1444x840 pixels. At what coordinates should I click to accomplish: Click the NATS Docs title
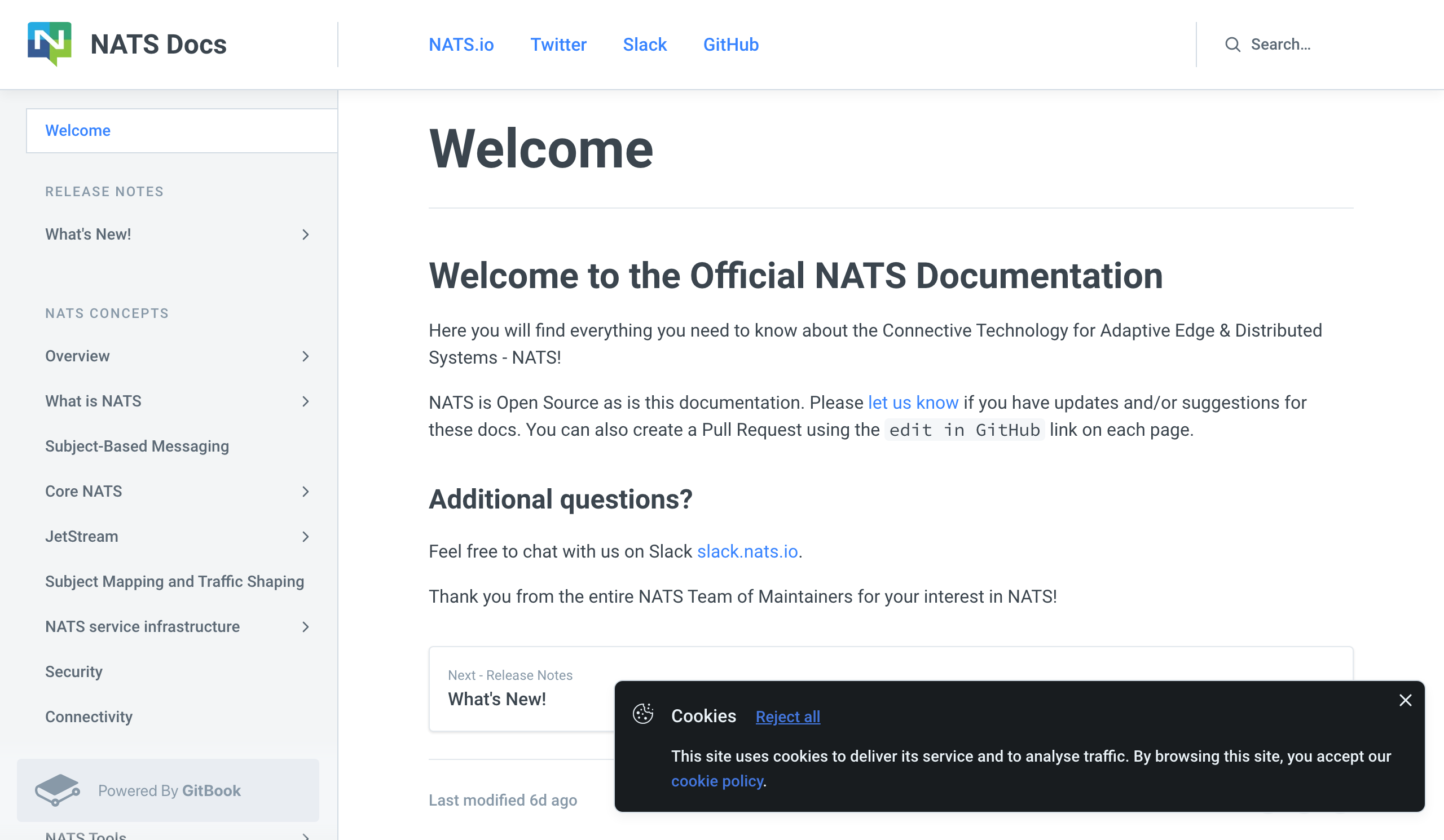[x=158, y=45]
